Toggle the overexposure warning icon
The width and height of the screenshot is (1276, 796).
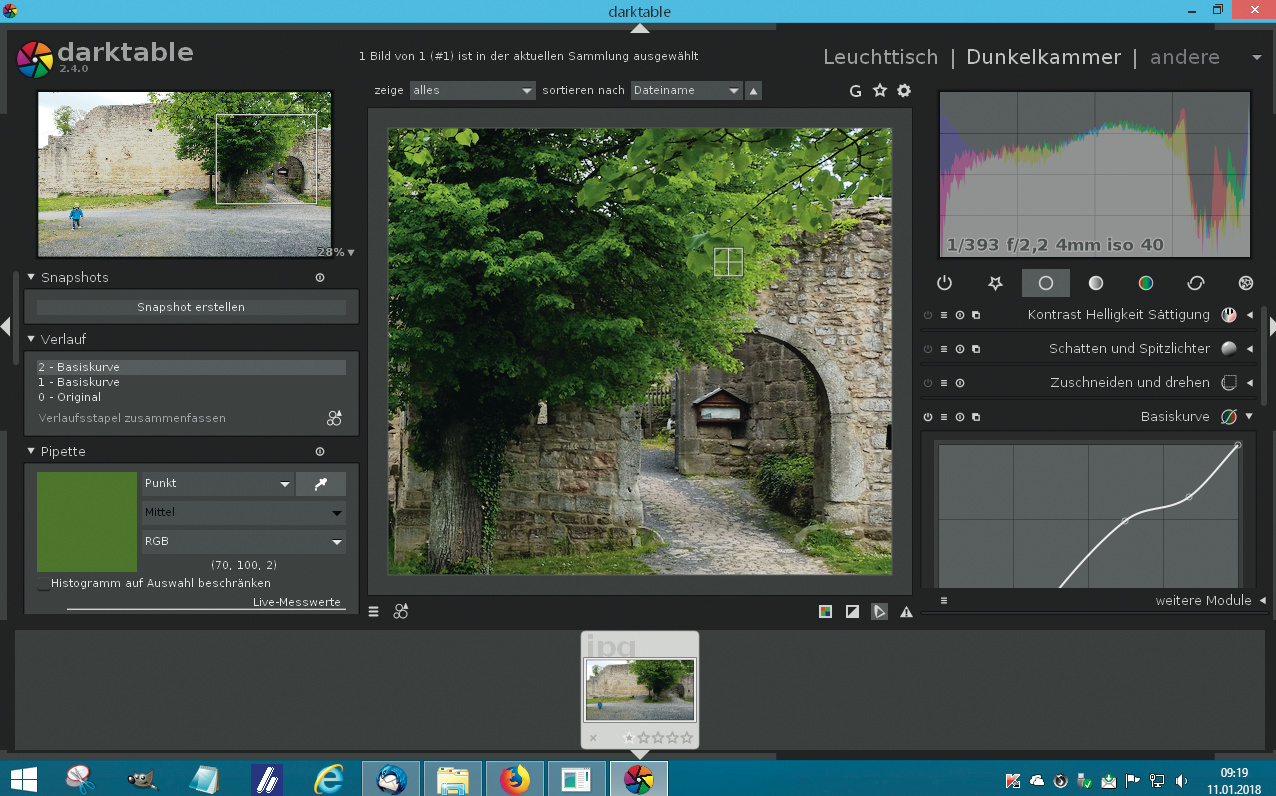pyautogui.click(x=852, y=612)
